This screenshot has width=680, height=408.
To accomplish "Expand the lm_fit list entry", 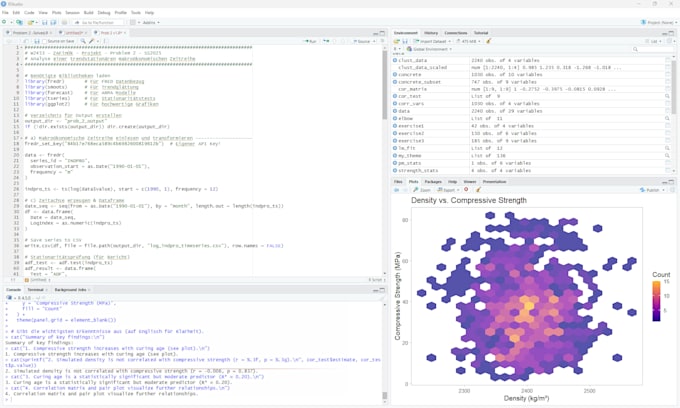I will point(395,148).
